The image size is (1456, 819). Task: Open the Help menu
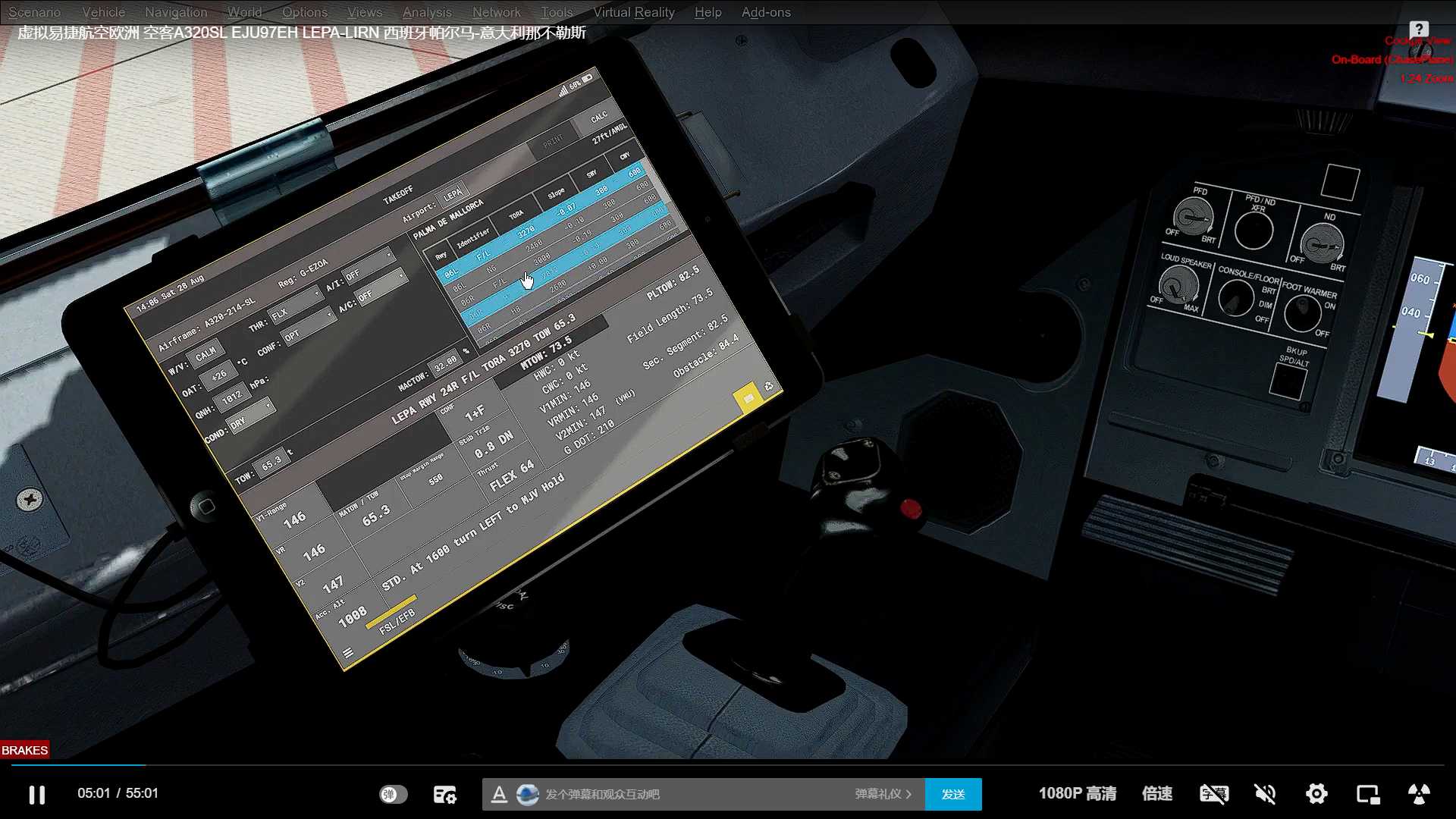pyautogui.click(x=708, y=12)
